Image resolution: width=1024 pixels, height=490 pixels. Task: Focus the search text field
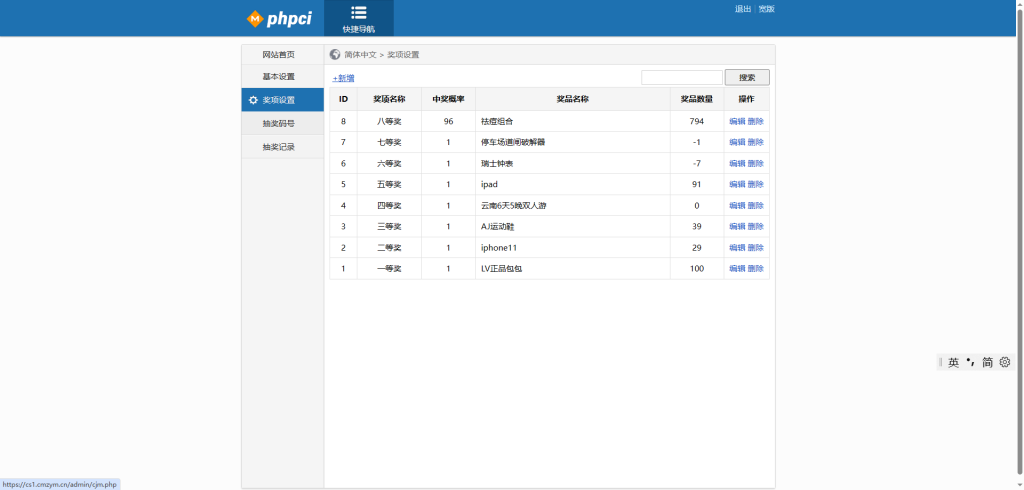coord(681,77)
